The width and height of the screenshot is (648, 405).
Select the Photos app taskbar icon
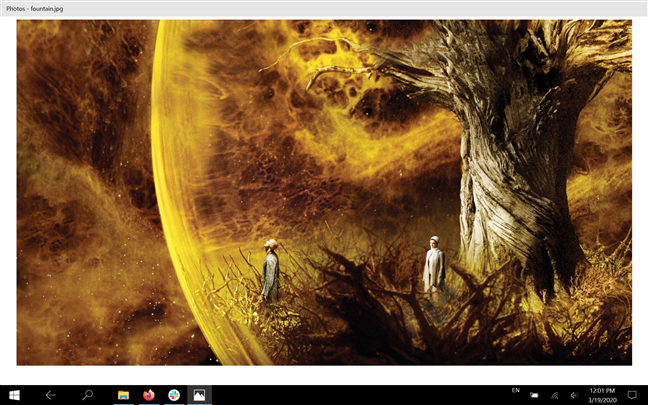click(199, 395)
